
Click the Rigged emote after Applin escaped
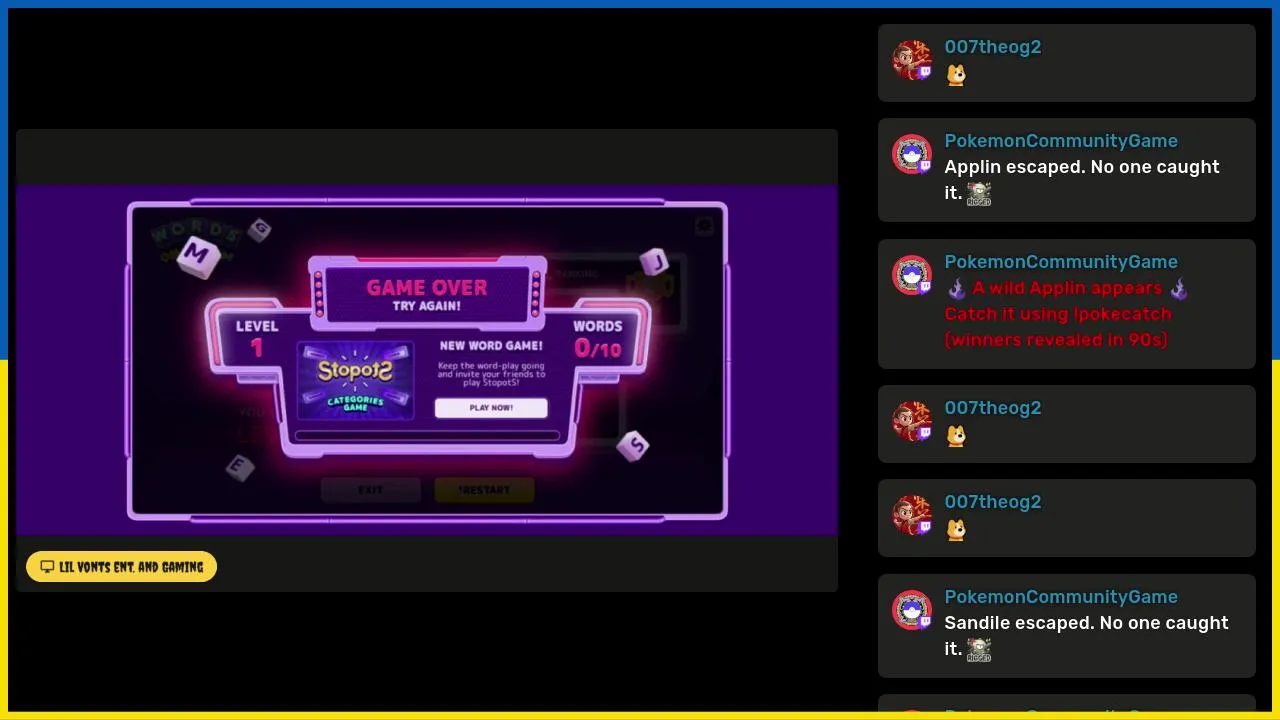(x=979, y=194)
